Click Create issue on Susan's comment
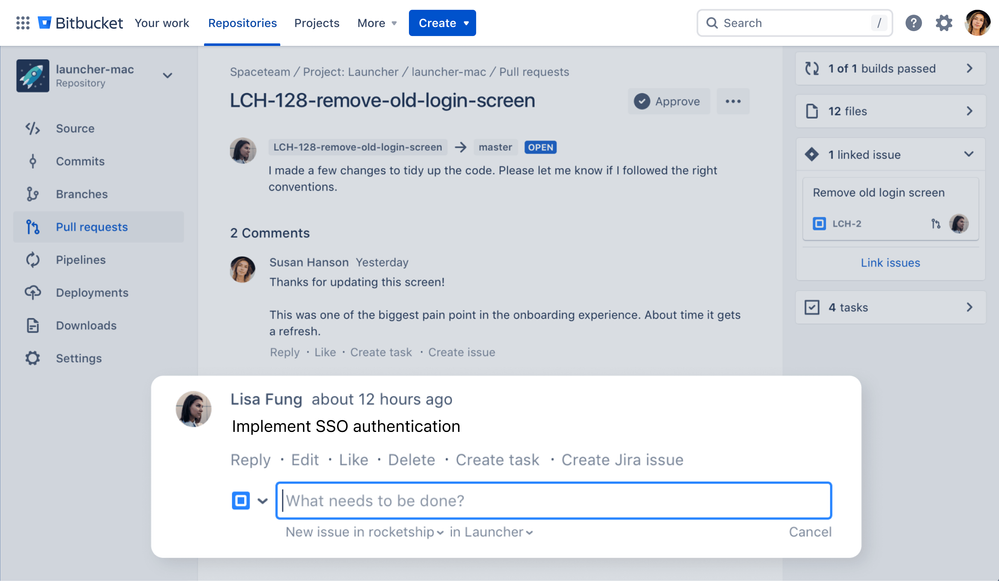The width and height of the screenshot is (999, 581). coord(461,352)
